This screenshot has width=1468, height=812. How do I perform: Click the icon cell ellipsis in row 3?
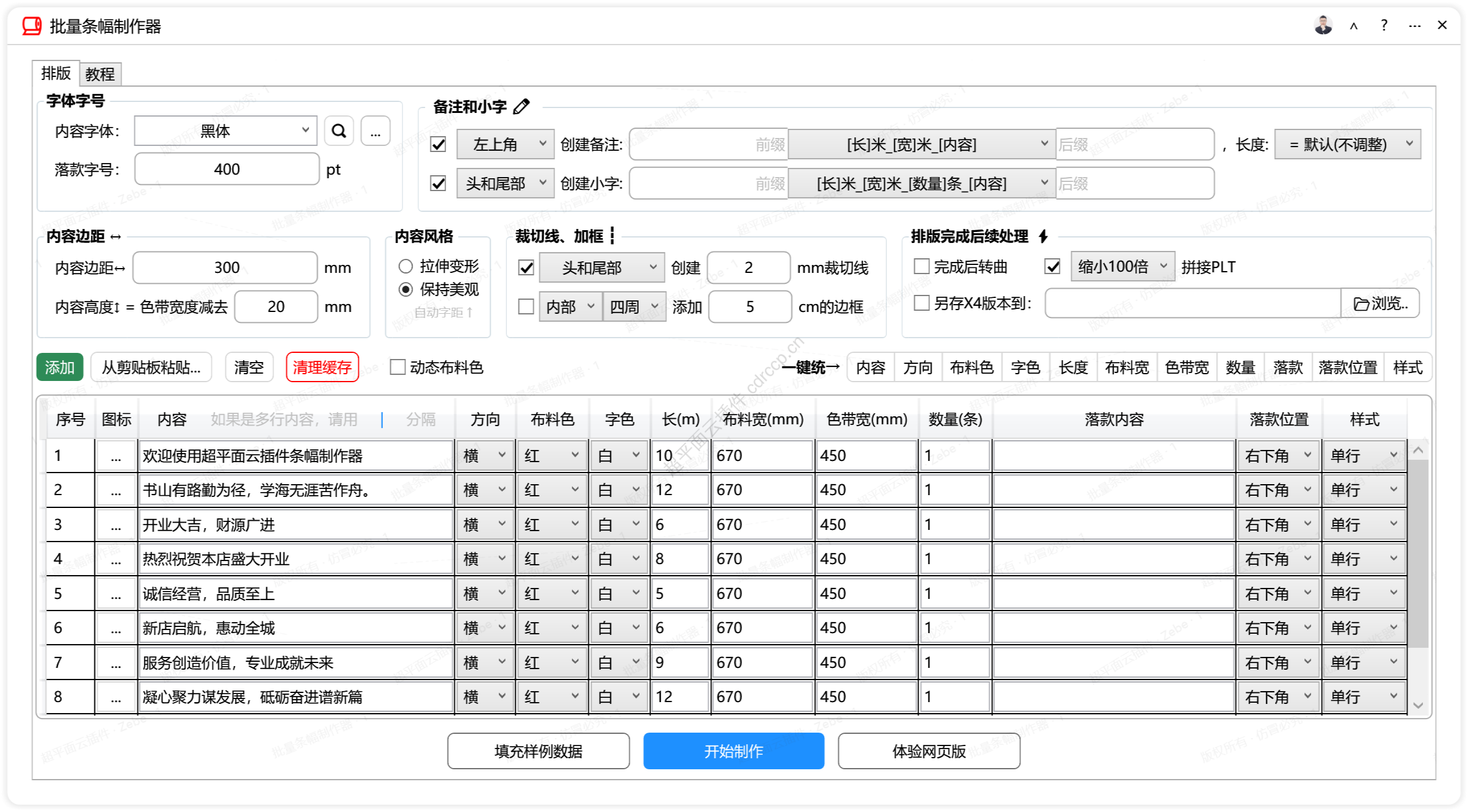[x=116, y=525]
